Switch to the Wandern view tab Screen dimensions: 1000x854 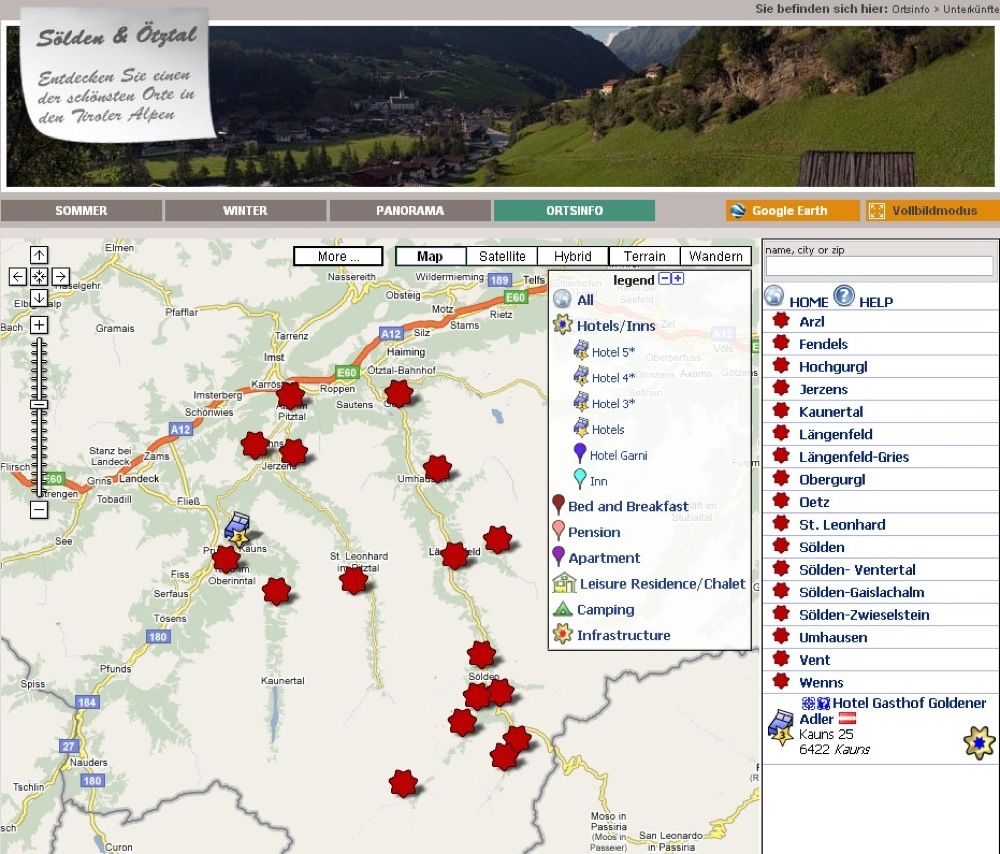coord(716,256)
